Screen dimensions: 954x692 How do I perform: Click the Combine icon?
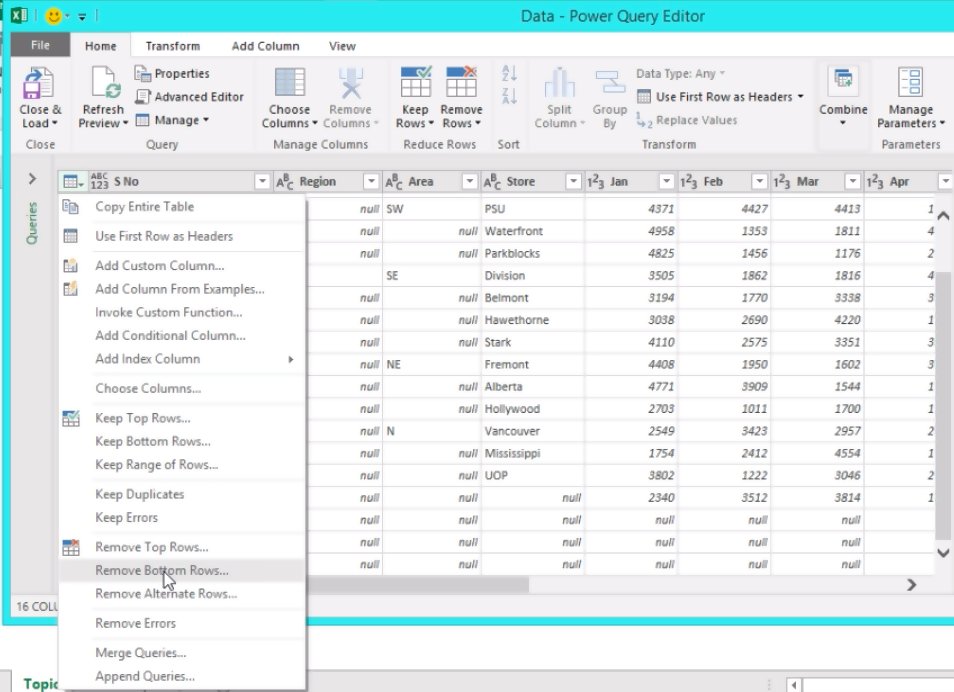point(843,82)
